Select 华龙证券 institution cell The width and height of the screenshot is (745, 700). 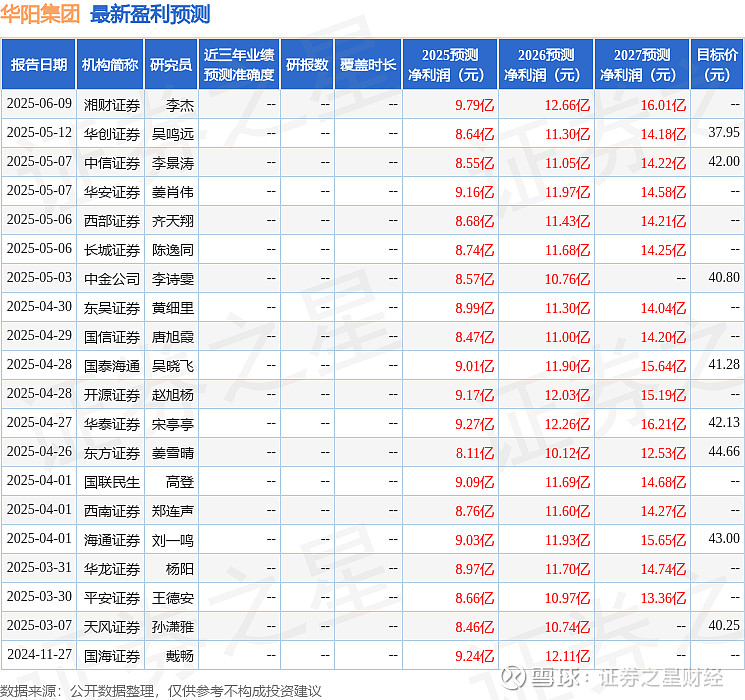click(x=112, y=568)
